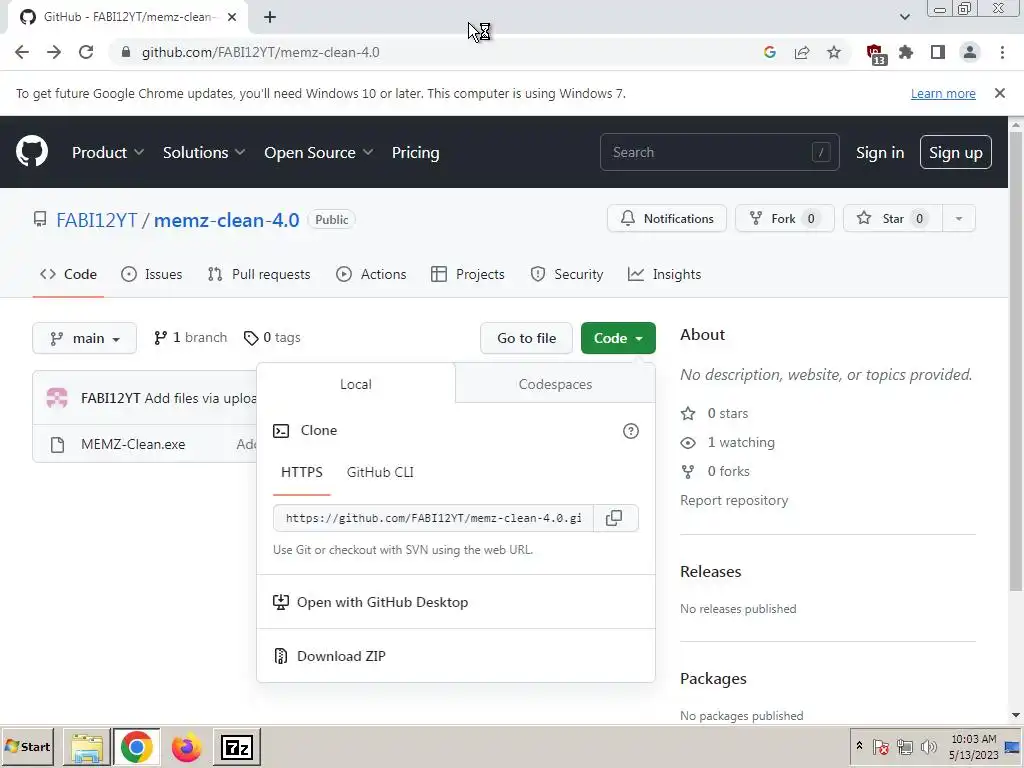
Task: Star the repository
Action: pyautogui.click(x=893, y=219)
